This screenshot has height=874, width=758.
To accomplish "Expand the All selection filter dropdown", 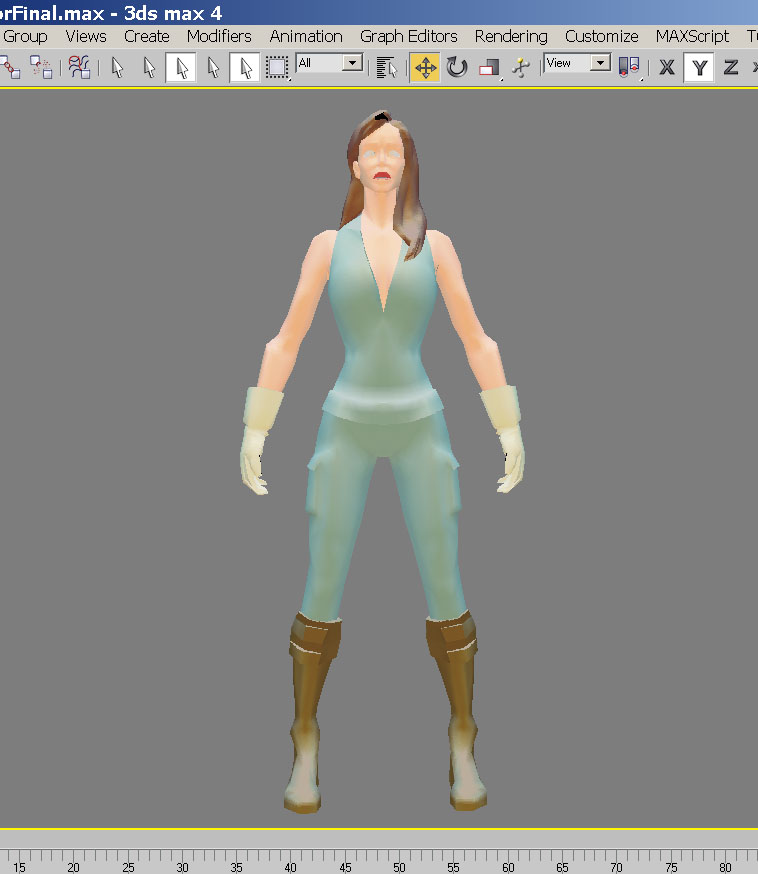I will coord(352,63).
